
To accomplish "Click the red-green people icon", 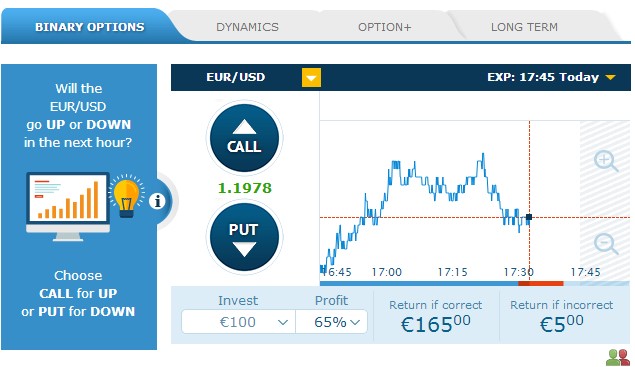I will click(x=618, y=358).
